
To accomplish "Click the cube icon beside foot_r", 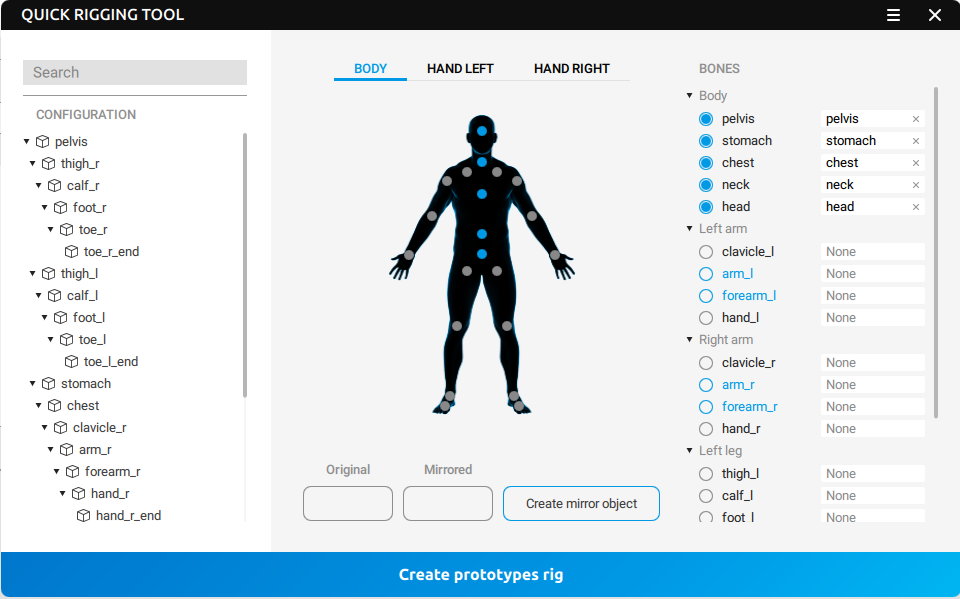I will click(x=61, y=208).
